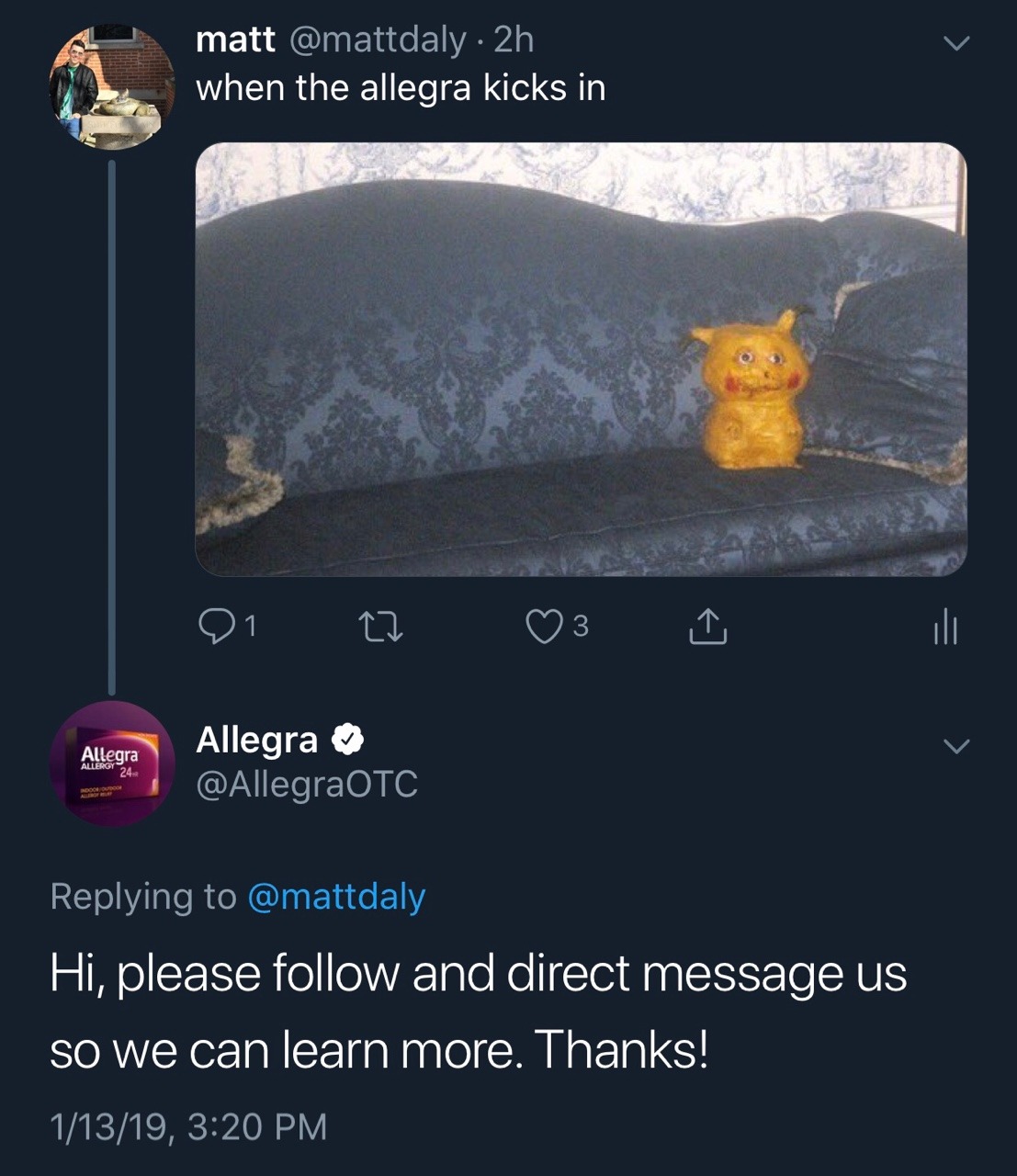Expand options chevron on matt's tweet

click(956, 43)
